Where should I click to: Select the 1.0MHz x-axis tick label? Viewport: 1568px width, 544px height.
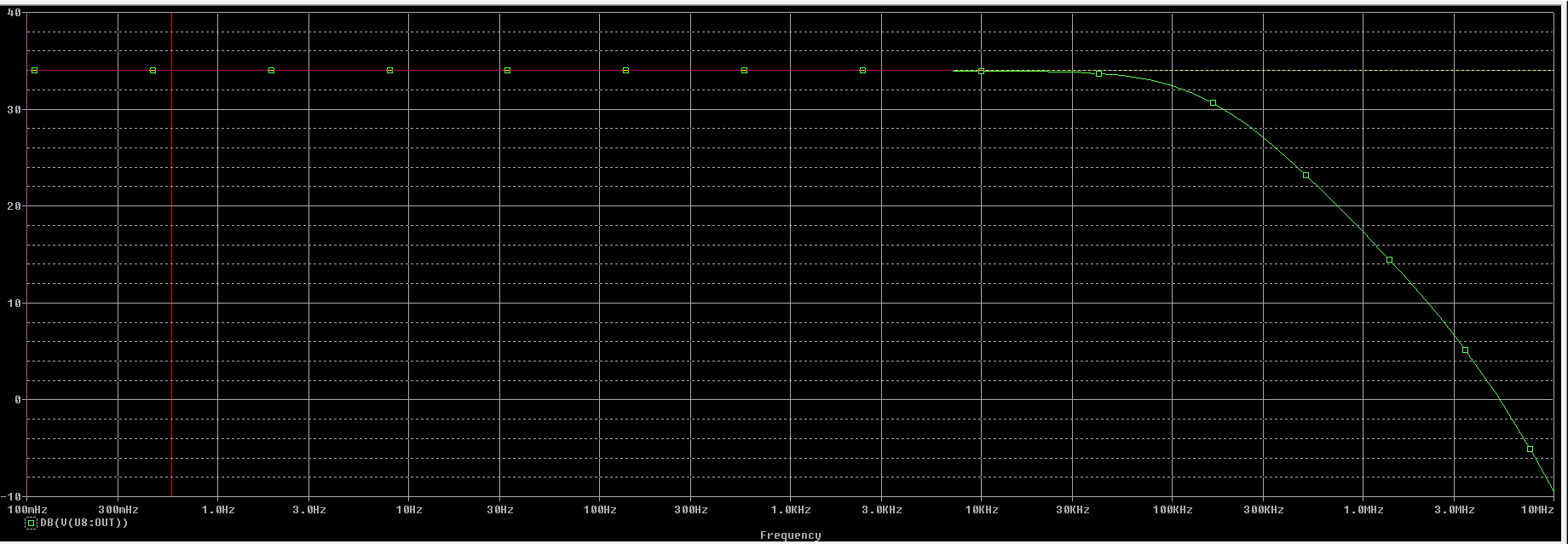click(1363, 510)
